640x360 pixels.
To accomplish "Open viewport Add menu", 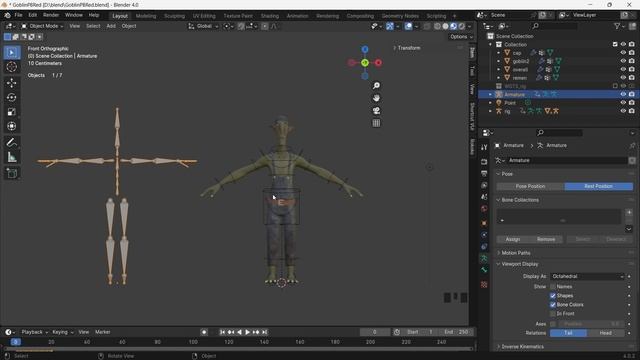I will pos(111,26).
